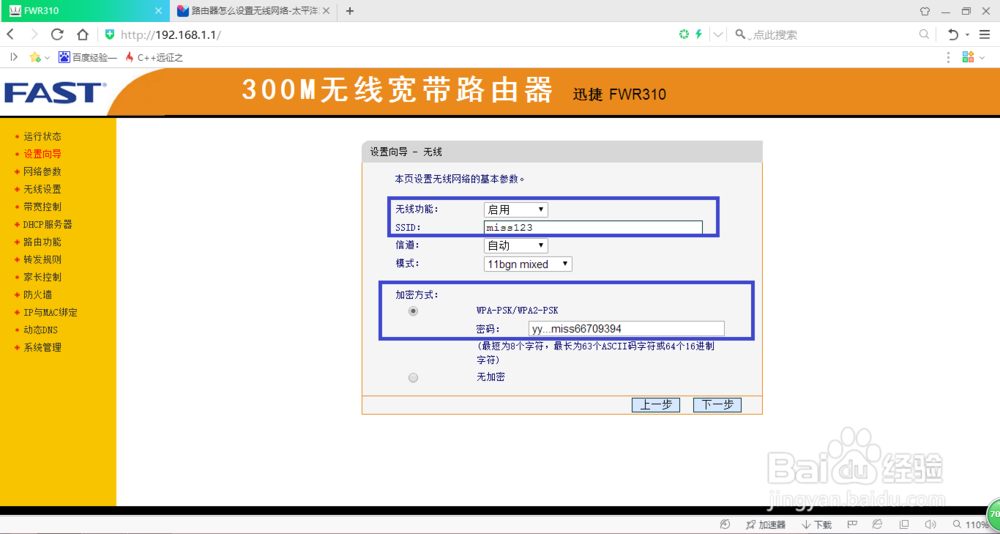The height and width of the screenshot is (534, 1000).
Task: Open 下载 downloads from the status bar
Action: [x=817, y=524]
